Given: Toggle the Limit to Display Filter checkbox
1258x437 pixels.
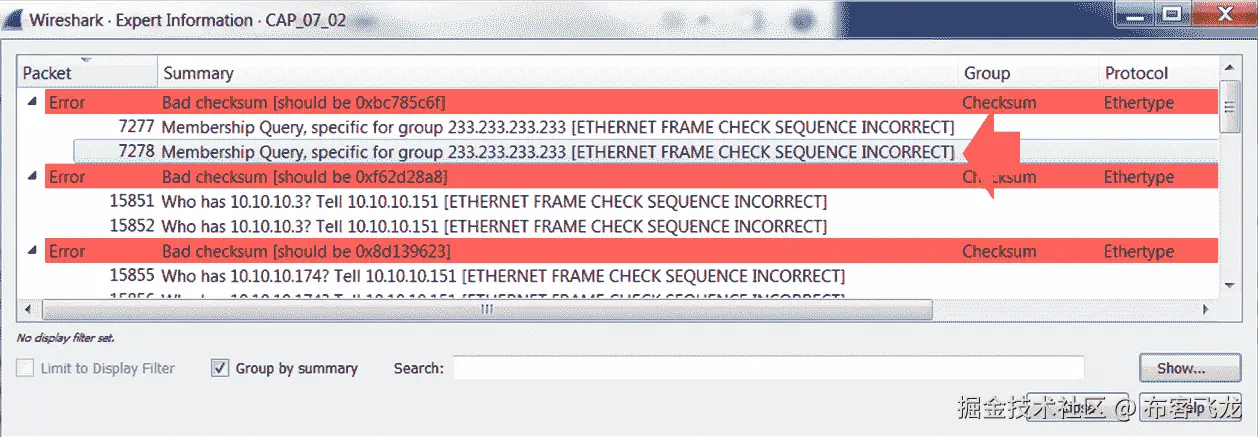Looking at the screenshot, I should coord(24,368).
